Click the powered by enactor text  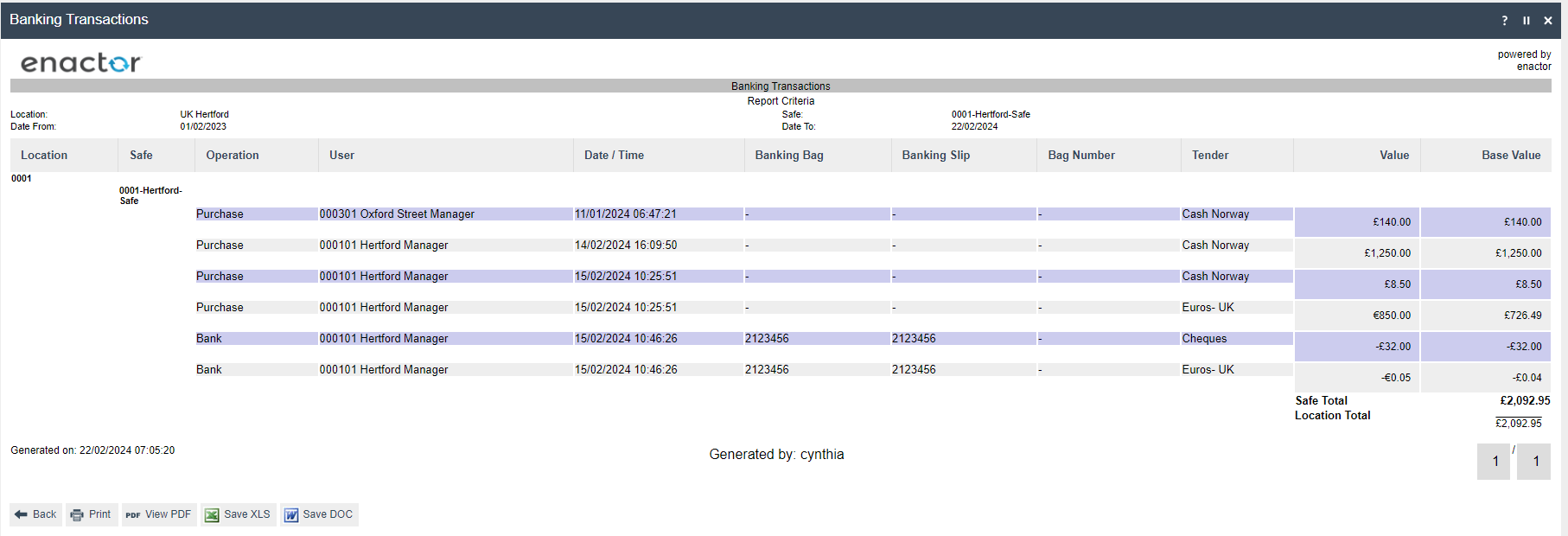[1525, 61]
